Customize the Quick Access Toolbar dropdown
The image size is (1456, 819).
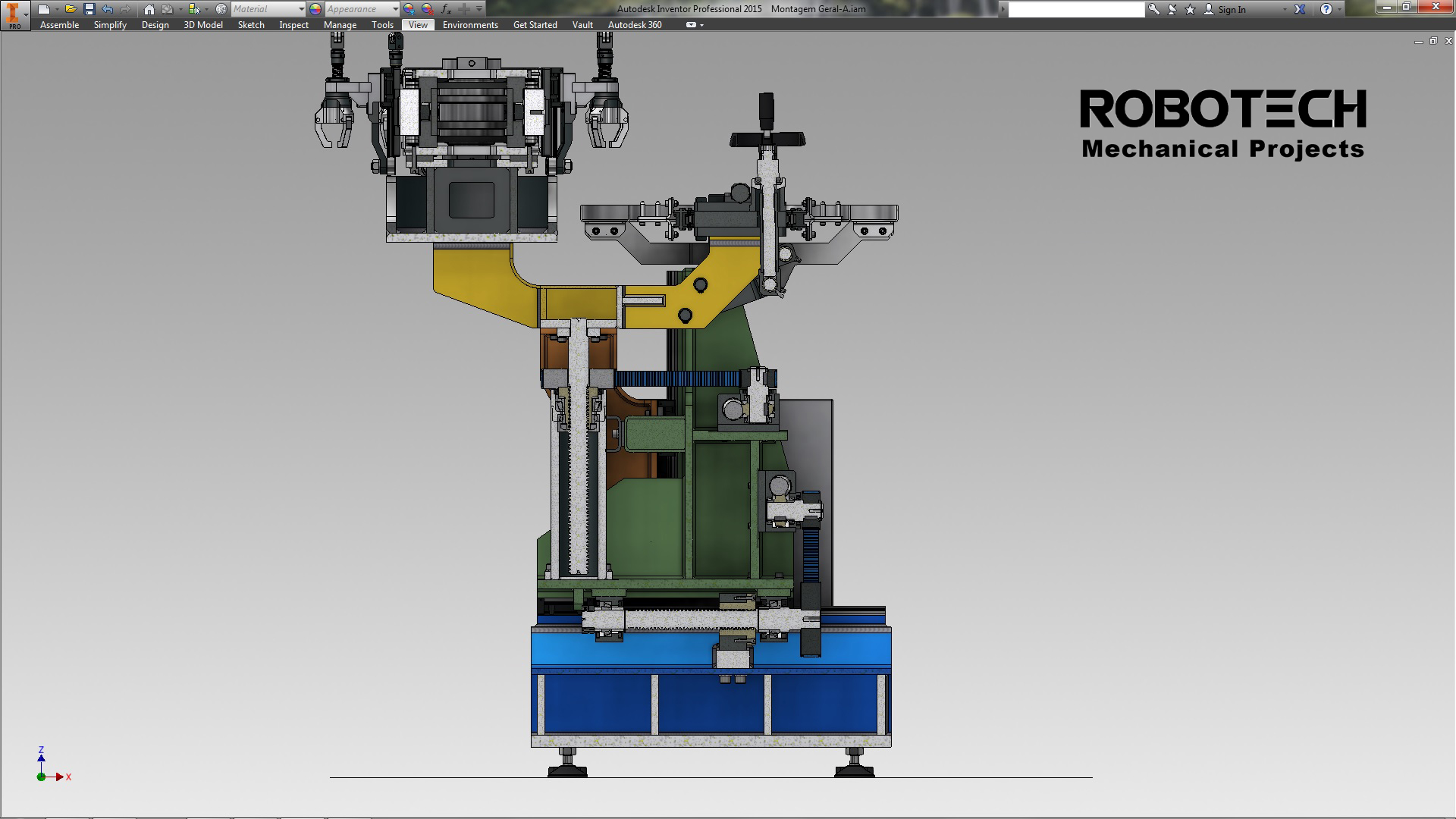pos(479,9)
